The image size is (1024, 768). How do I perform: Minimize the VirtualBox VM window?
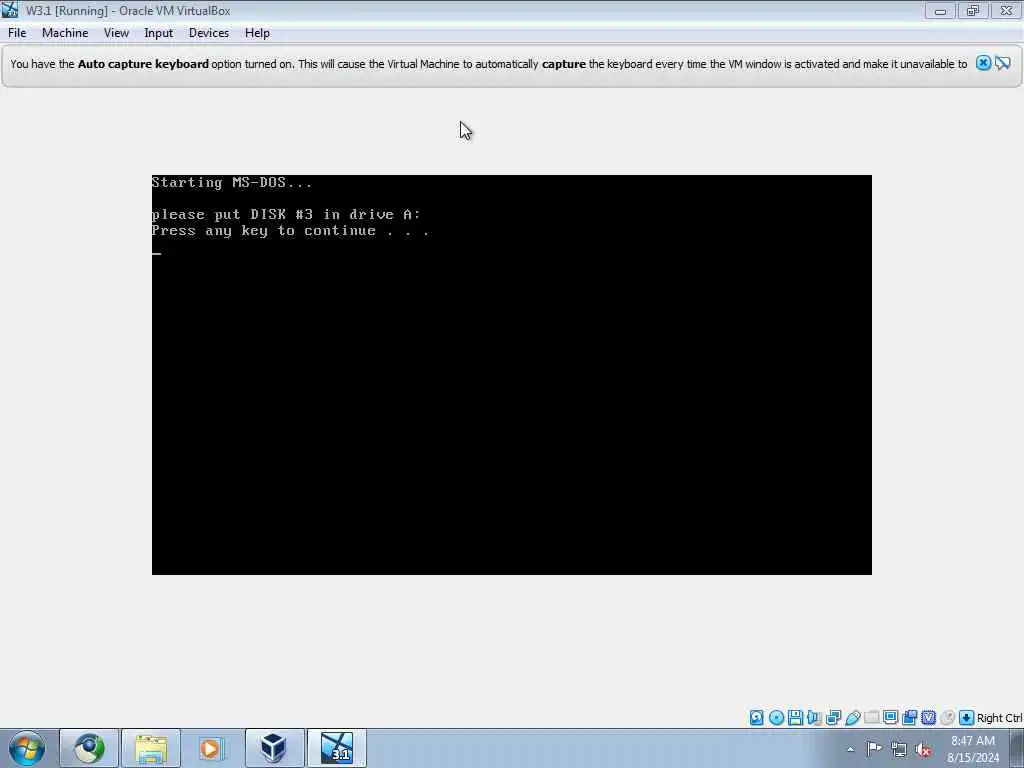[x=940, y=10]
